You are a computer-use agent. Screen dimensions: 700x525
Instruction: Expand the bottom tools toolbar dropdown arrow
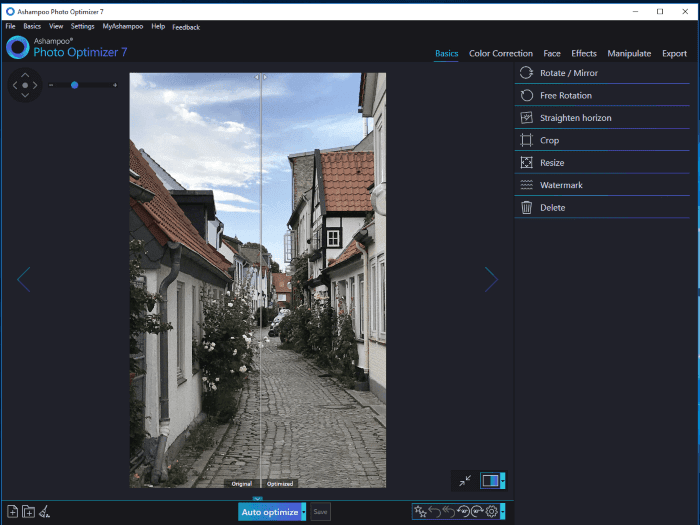coord(503,512)
